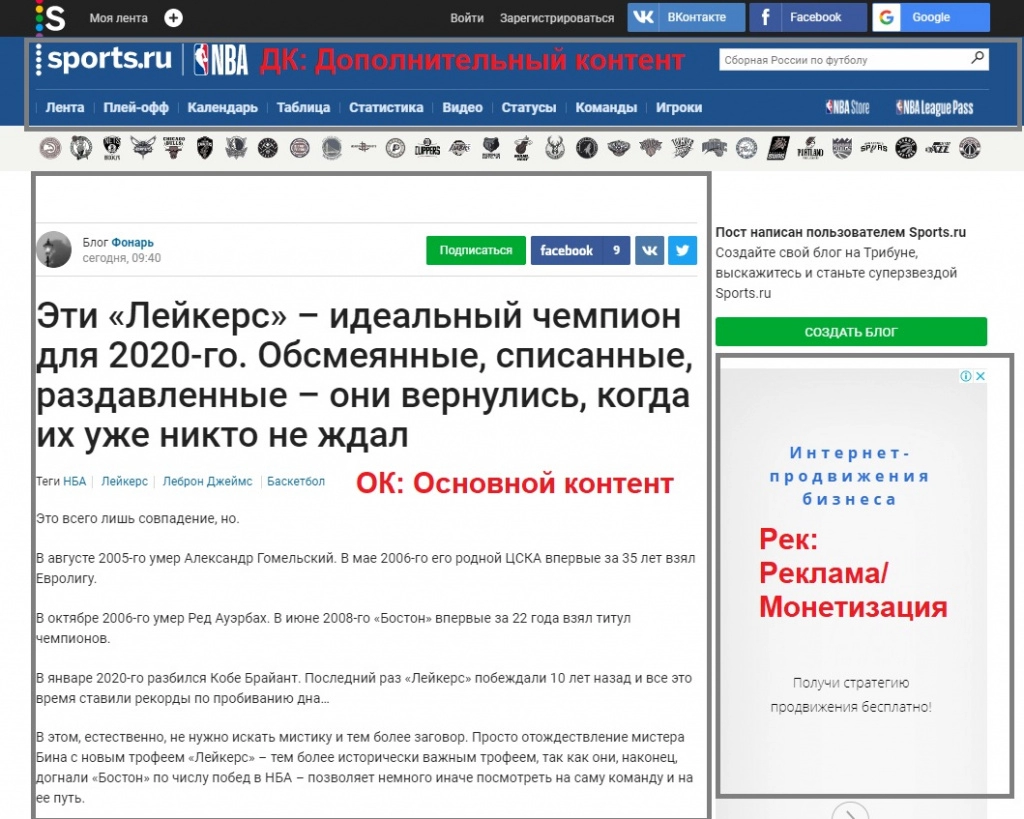Click the Войти login link
This screenshot has height=819, width=1024.
tap(467, 18)
